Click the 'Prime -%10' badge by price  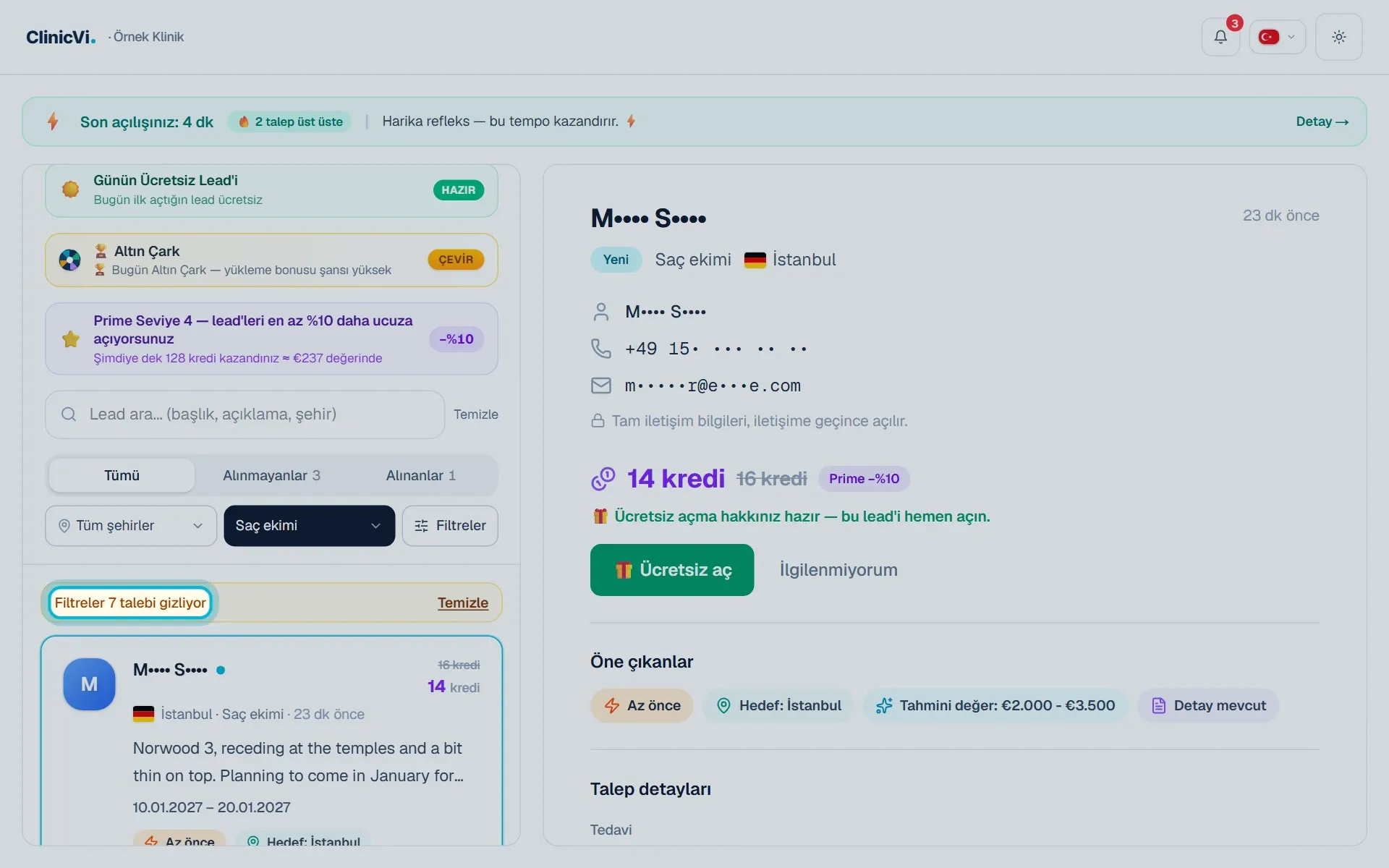865,479
